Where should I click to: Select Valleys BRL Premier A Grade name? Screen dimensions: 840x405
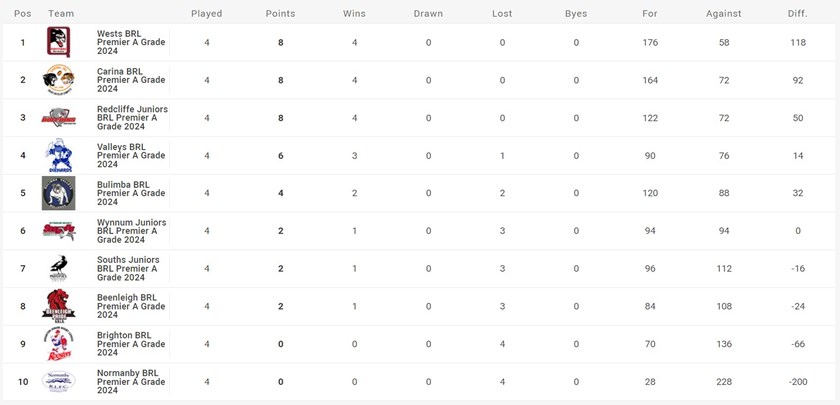point(131,156)
